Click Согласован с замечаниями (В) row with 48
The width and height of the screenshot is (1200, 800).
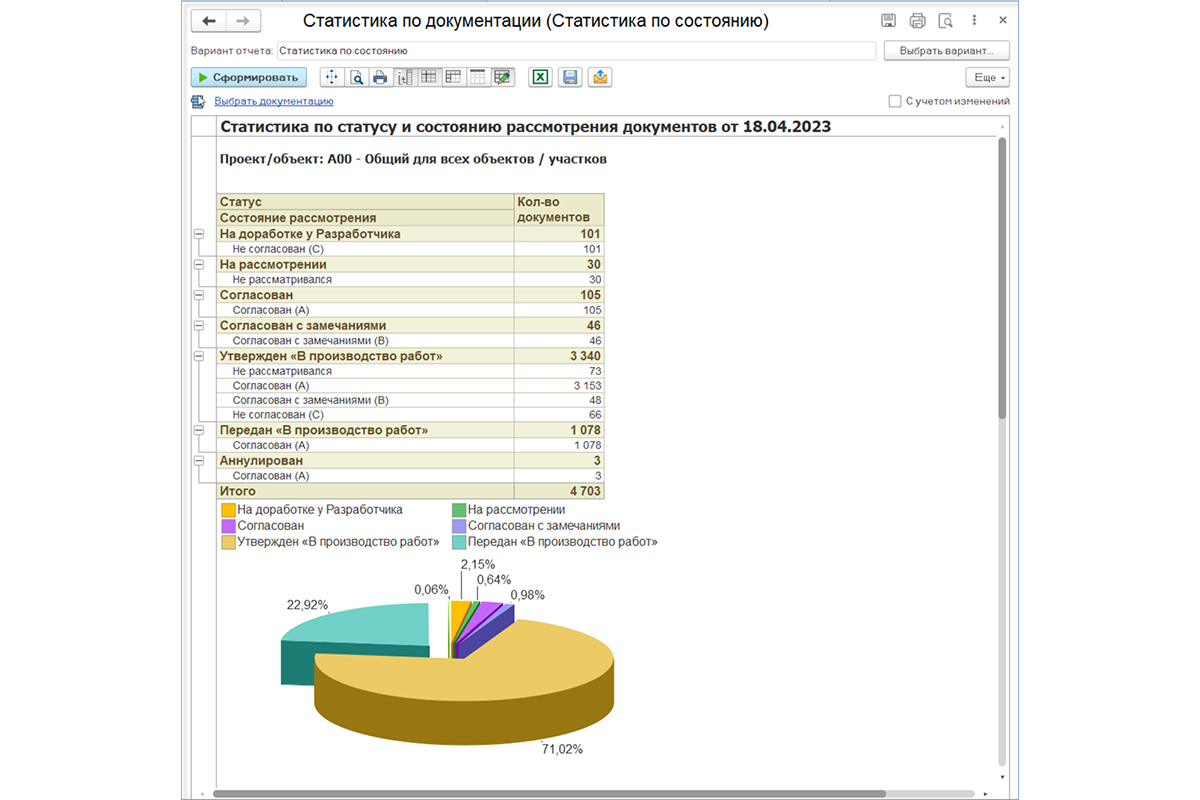(x=410, y=400)
